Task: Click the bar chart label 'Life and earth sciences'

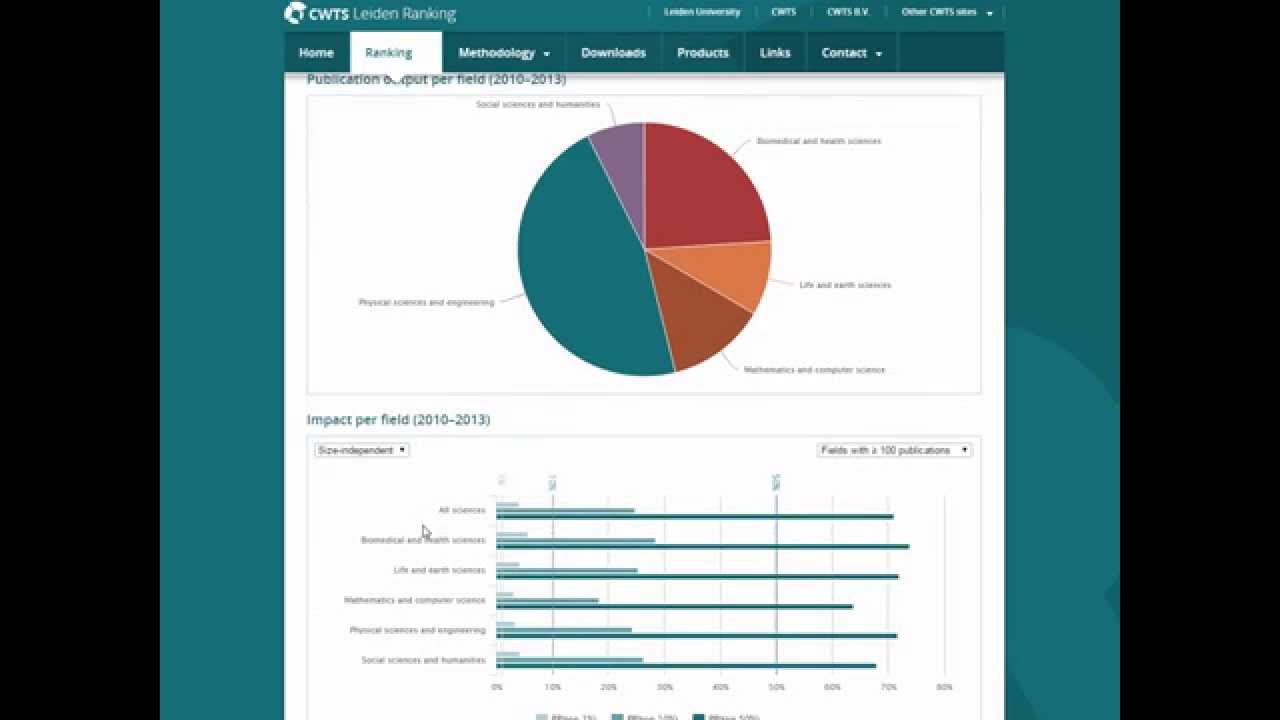Action: (x=440, y=570)
